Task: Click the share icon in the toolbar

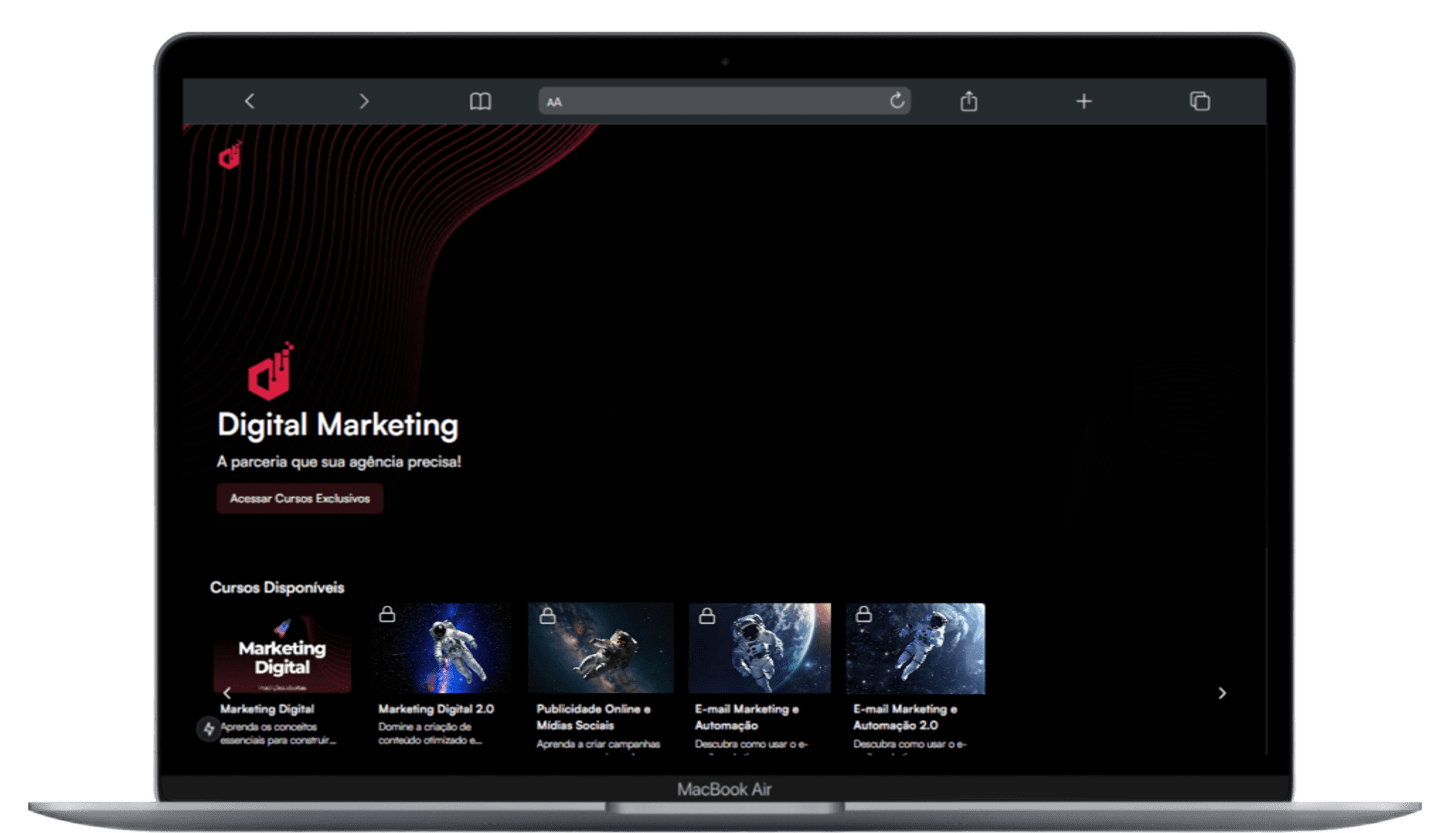Action: point(968,101)
